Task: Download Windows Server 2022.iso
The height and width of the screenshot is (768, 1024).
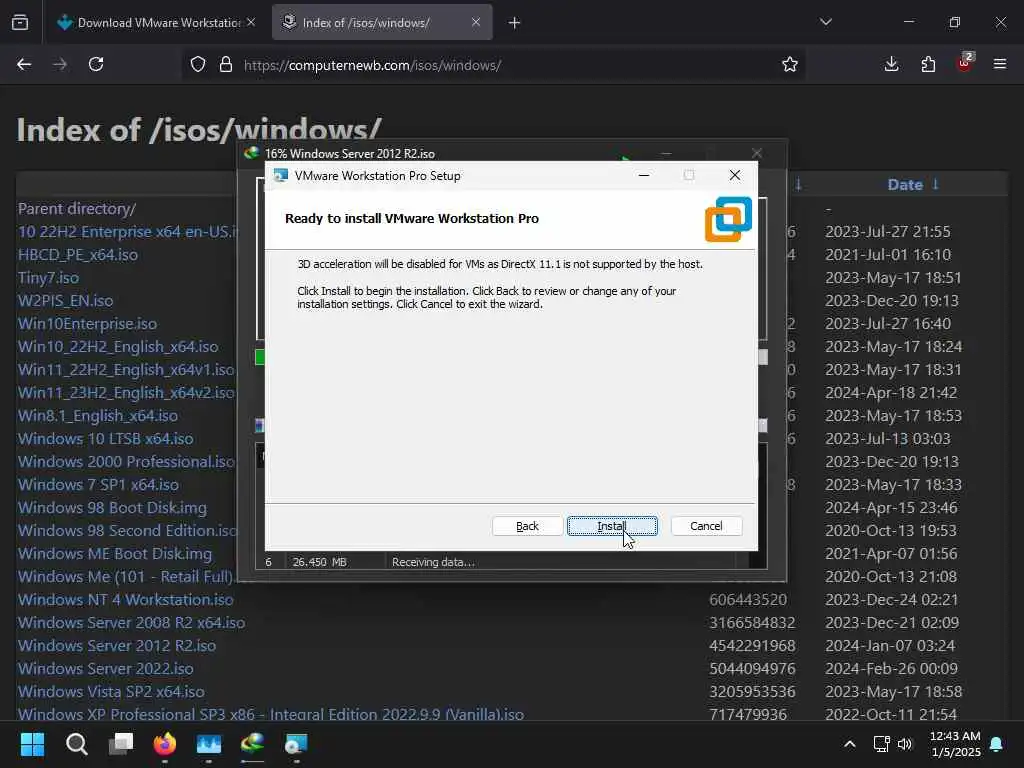Action: tap(106, 669)
